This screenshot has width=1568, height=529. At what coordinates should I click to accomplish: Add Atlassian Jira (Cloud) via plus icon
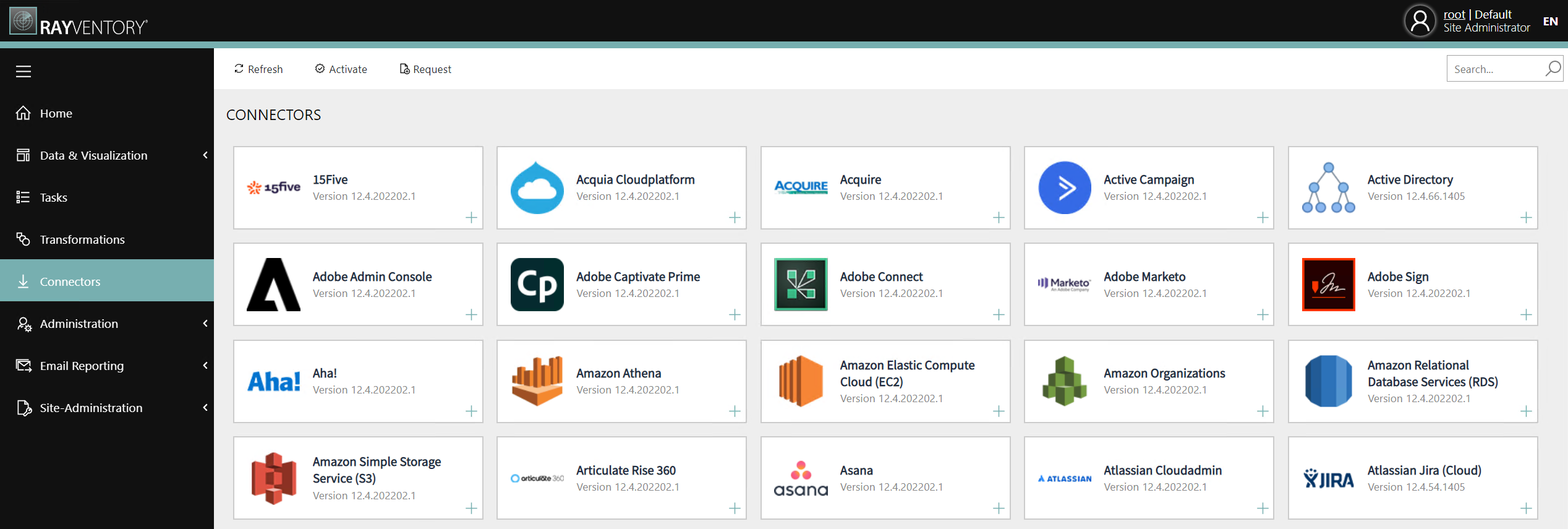1526,509
